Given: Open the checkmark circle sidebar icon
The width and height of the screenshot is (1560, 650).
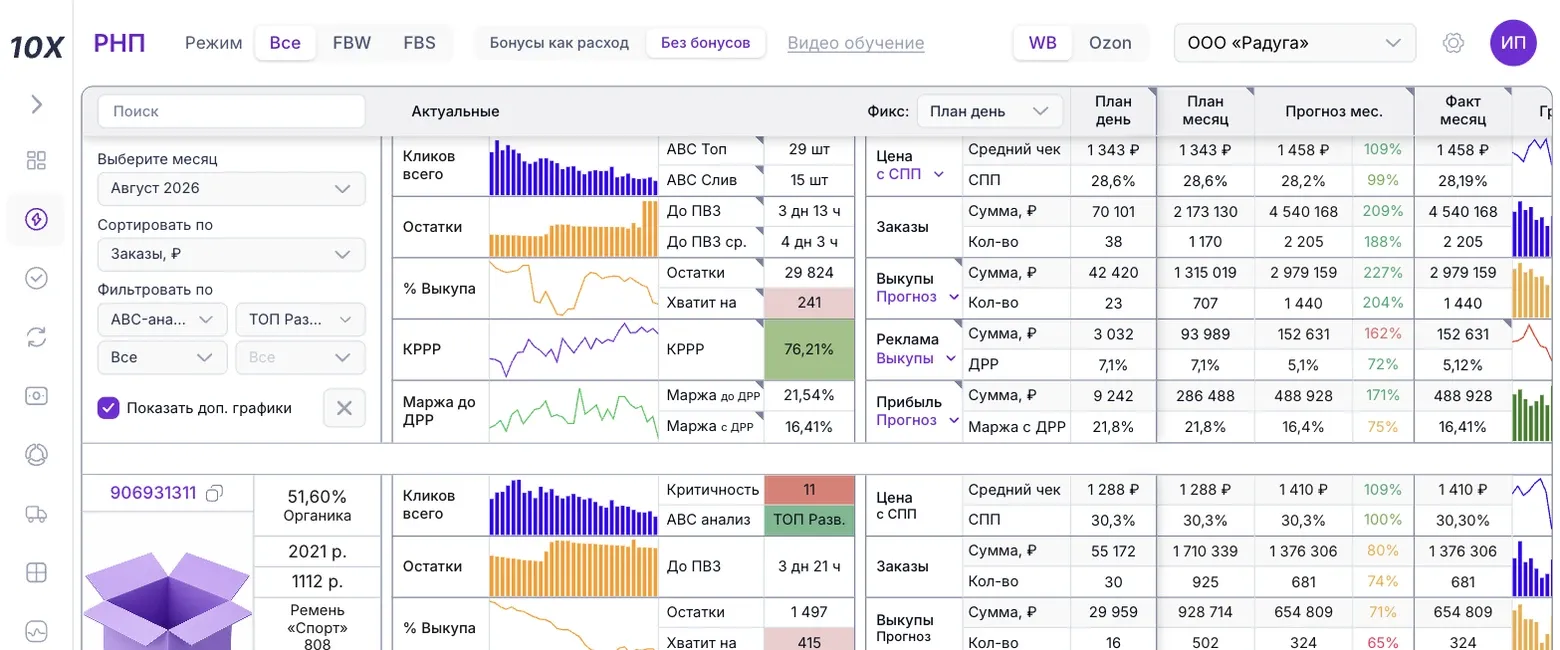Looking at the screenshot, I should (x=36, y=278).
